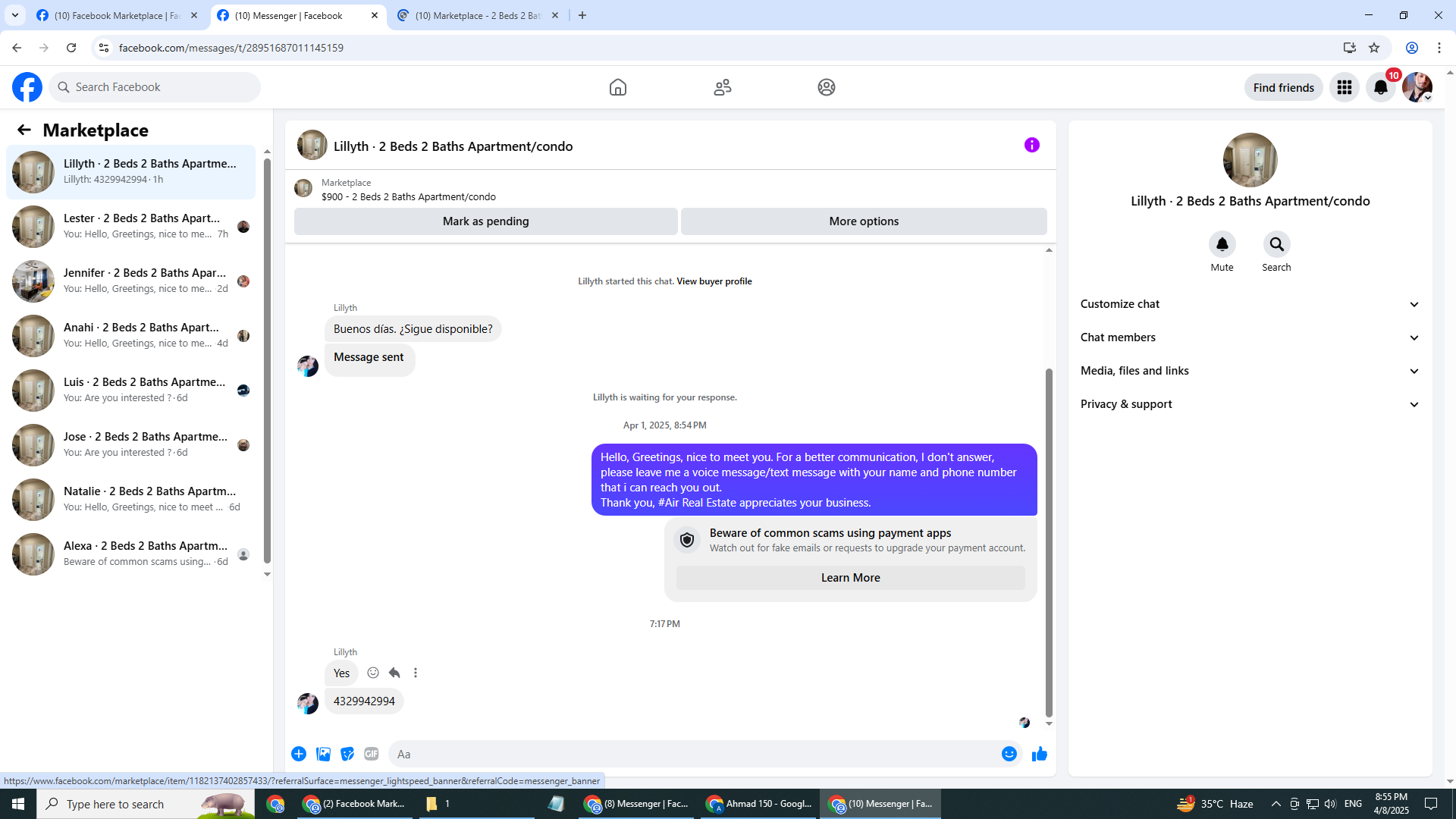This screenshot has height=819, width=1456.
Task: Open View buyer profile link
Action: (x=714, y=281)
